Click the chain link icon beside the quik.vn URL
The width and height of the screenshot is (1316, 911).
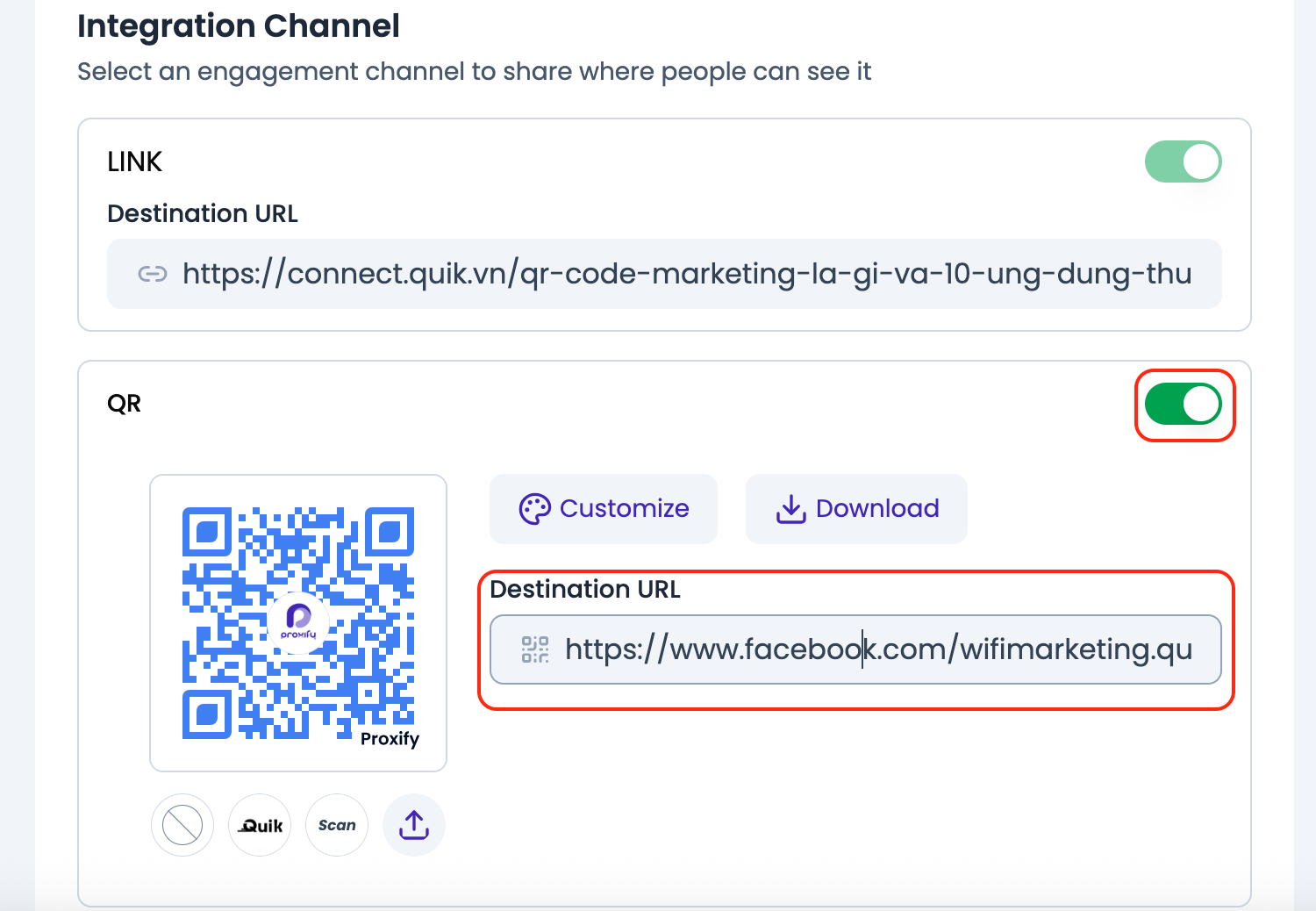coord(153,274)
